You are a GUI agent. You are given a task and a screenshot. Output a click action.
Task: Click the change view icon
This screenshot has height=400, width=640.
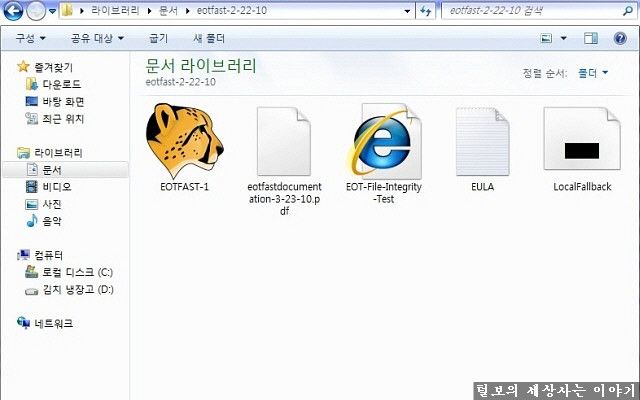[x=546, y=38]
